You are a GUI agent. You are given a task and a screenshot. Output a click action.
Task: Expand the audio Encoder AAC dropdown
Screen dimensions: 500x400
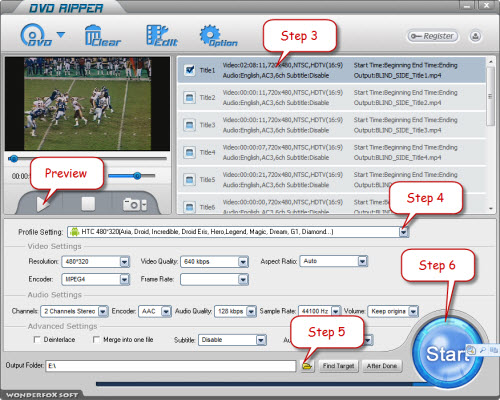coord(166,311)
